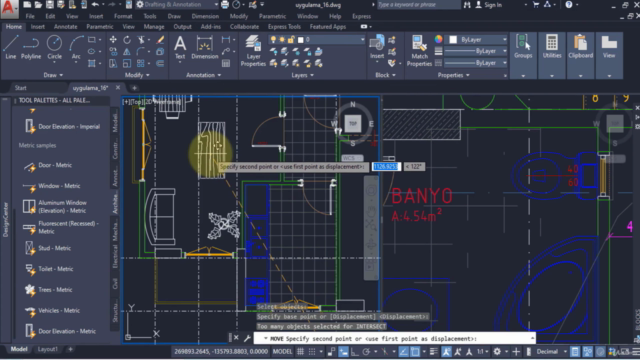Screen dimensions: 640x360
Task: Click the keyword search input field
Action: (418, 4)
